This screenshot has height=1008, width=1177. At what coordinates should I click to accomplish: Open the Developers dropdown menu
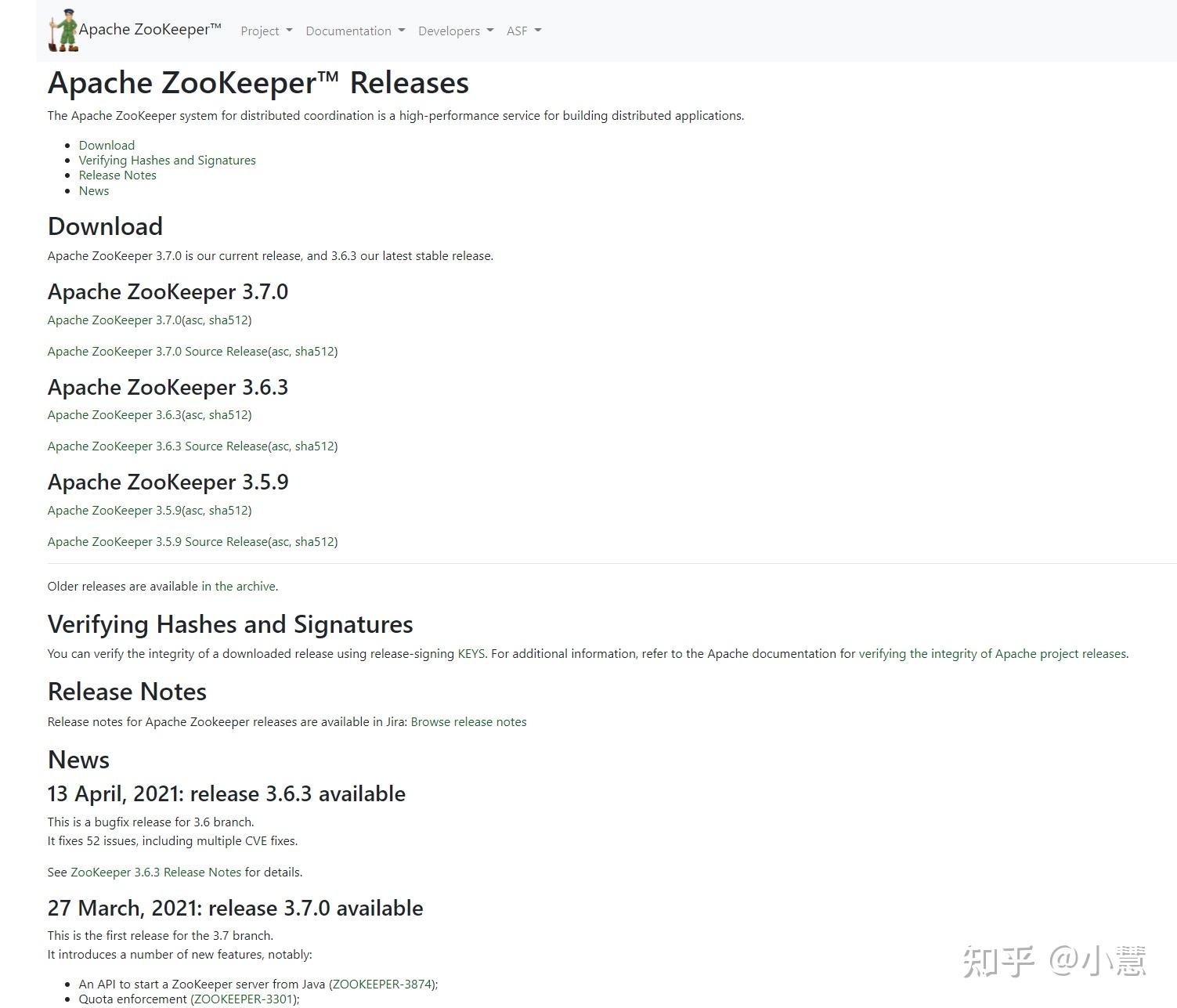pos(456,31)
